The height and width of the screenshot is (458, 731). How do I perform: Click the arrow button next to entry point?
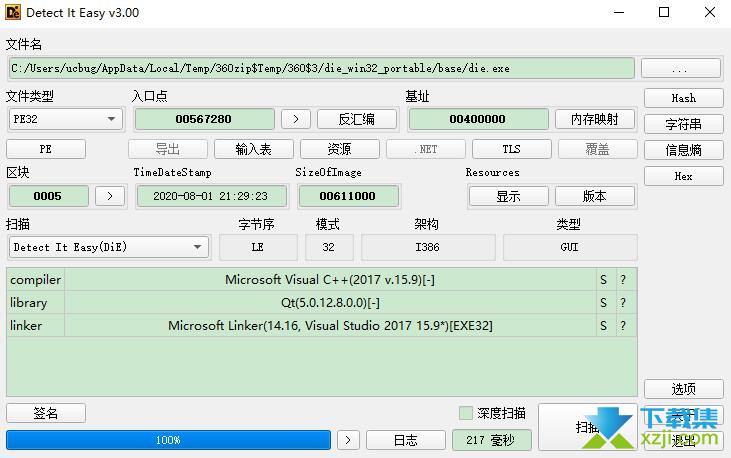[x=296, y=119]
